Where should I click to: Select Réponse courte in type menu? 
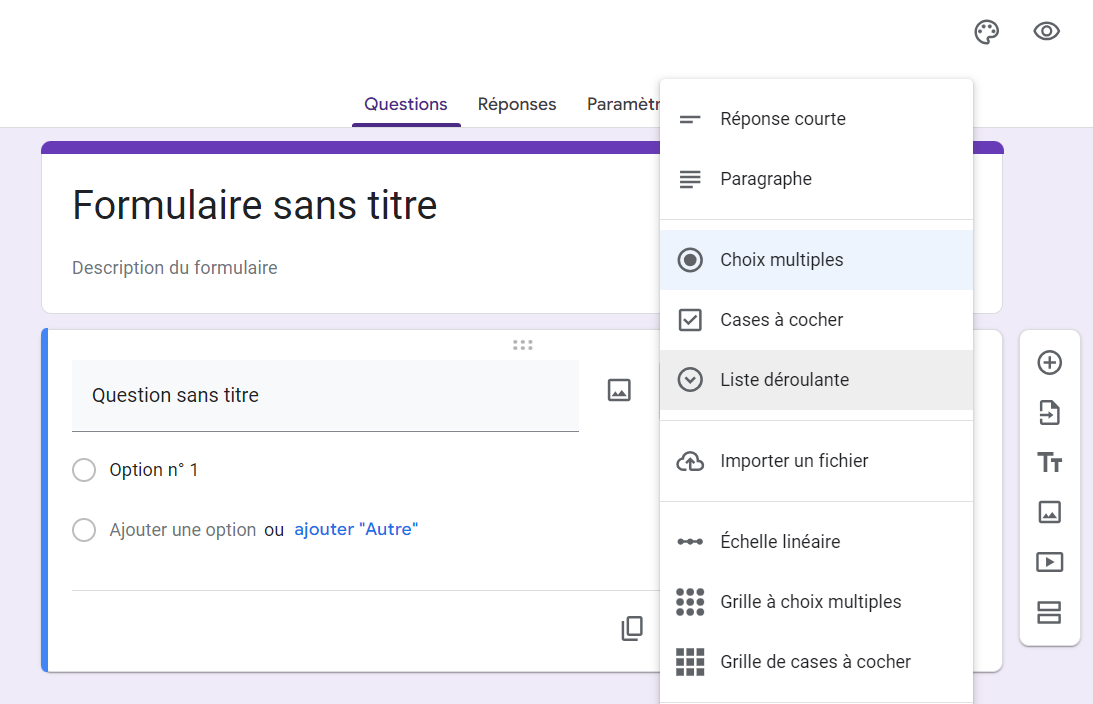tap(782, 119)
